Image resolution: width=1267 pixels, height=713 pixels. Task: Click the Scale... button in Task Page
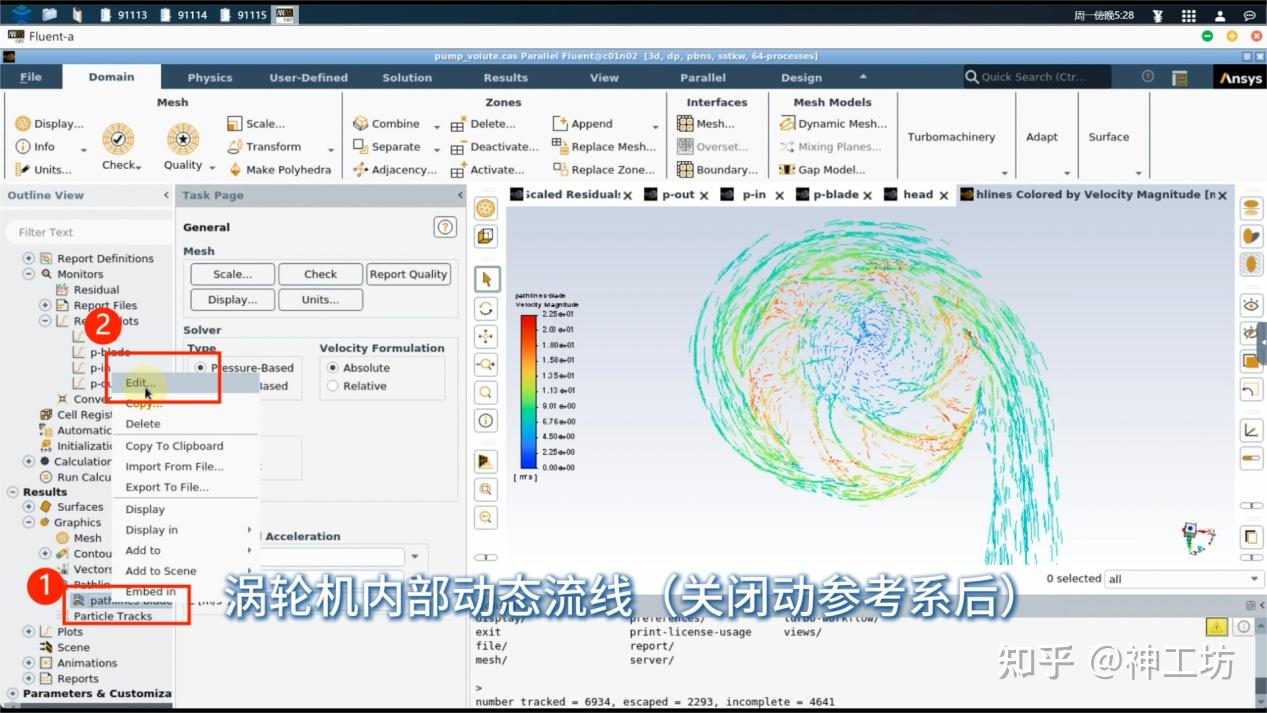pos(232,274)
